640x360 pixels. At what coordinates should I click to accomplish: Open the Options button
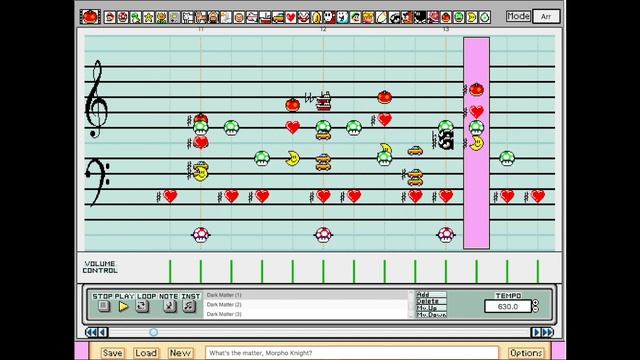526,353
